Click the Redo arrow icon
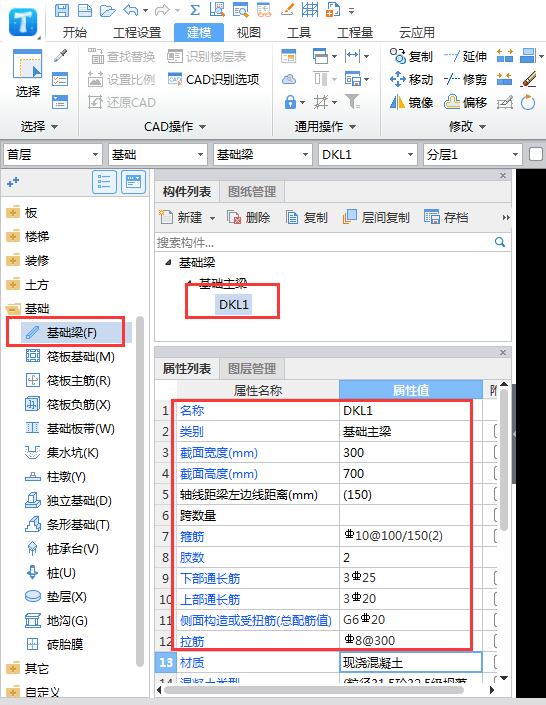Image resolution: width=546 pixels, height=705 pixels. click(x=162, y=10)
